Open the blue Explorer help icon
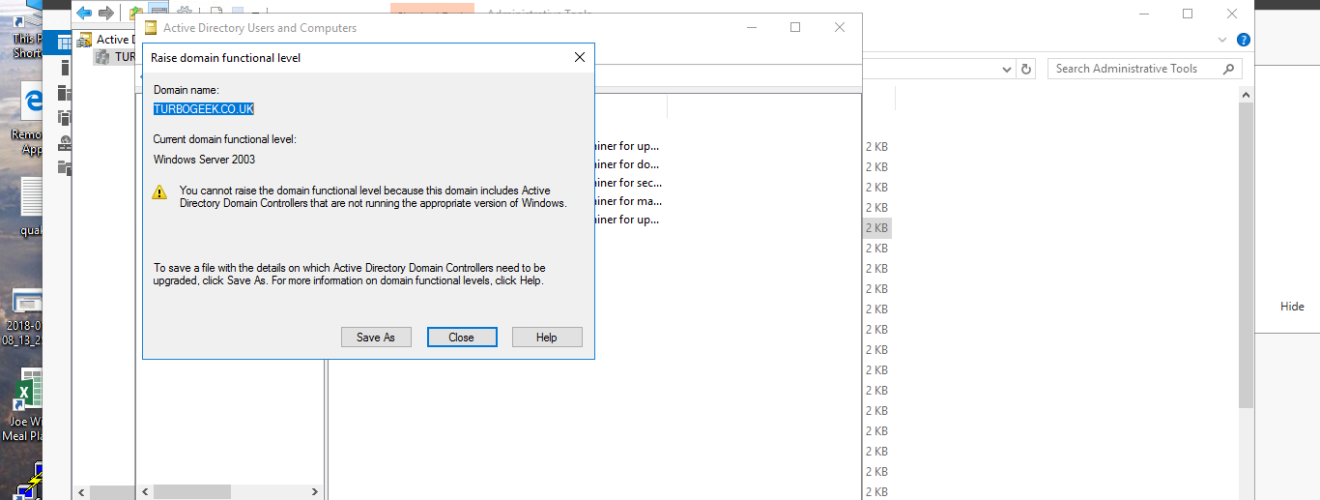The height and width of the screenshot is (500, 1320). coord(1244,40)
